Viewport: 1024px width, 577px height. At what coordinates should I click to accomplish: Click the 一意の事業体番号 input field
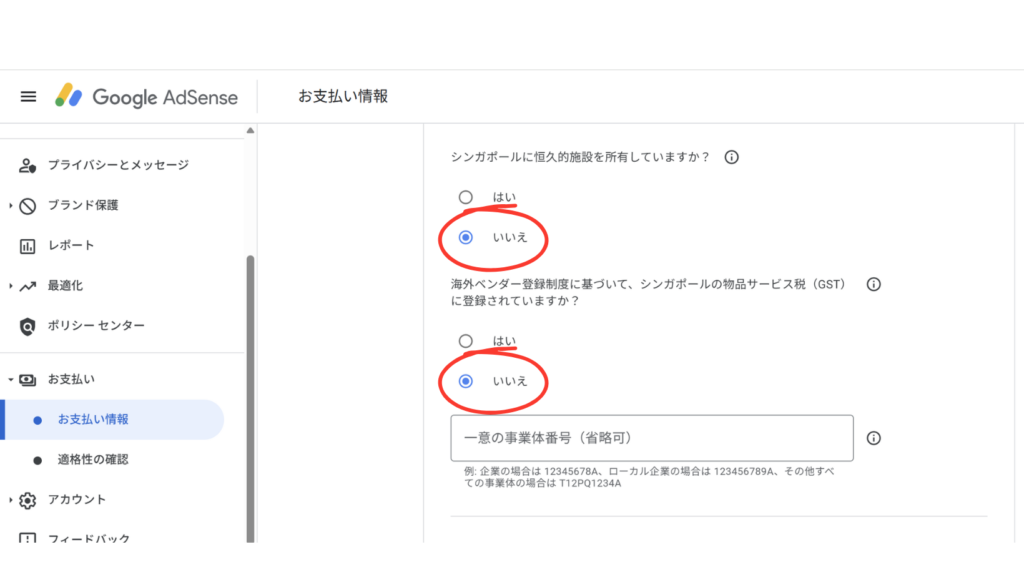(652, 438)
